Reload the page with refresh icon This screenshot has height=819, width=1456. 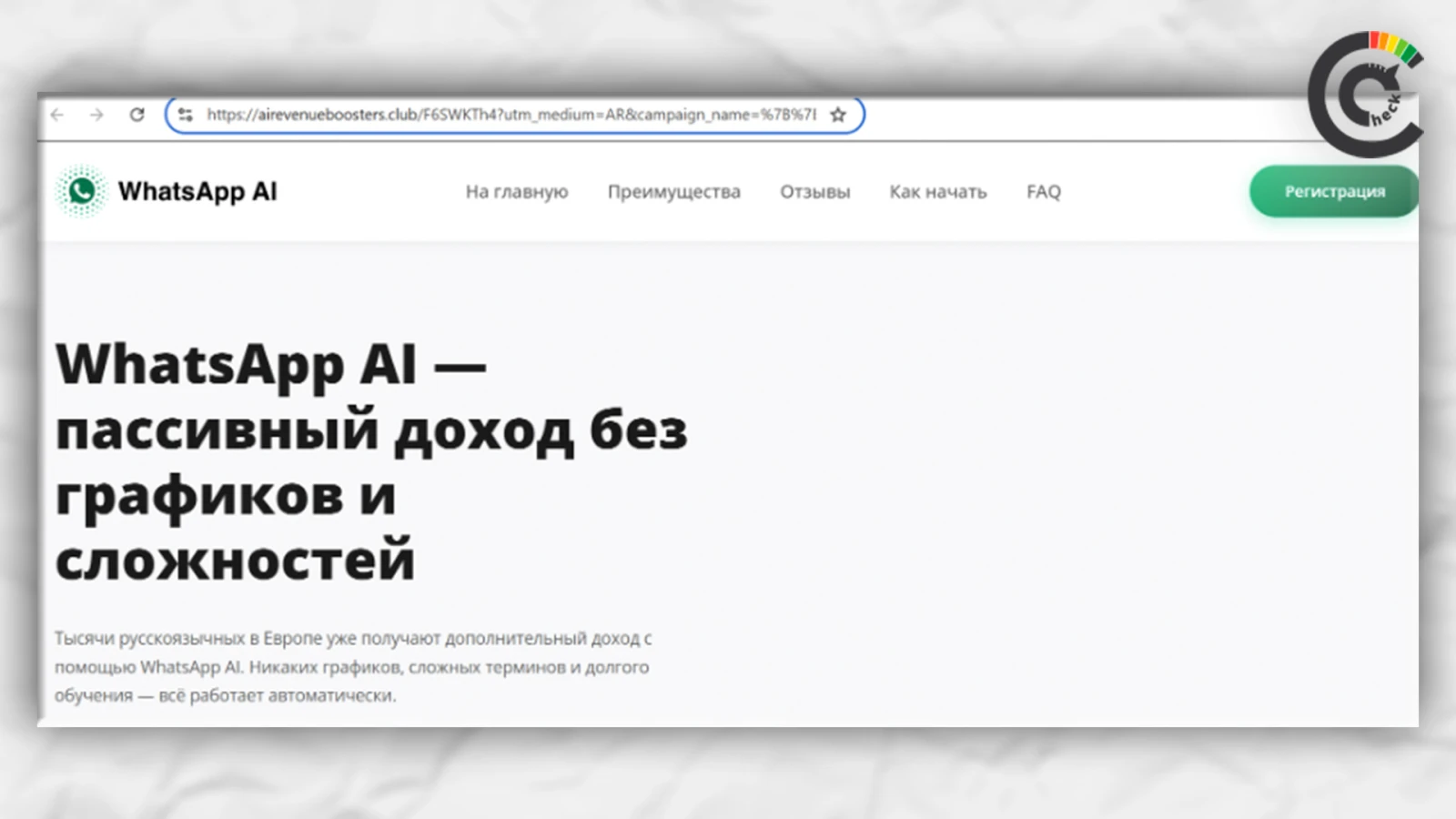coord(136,115)
